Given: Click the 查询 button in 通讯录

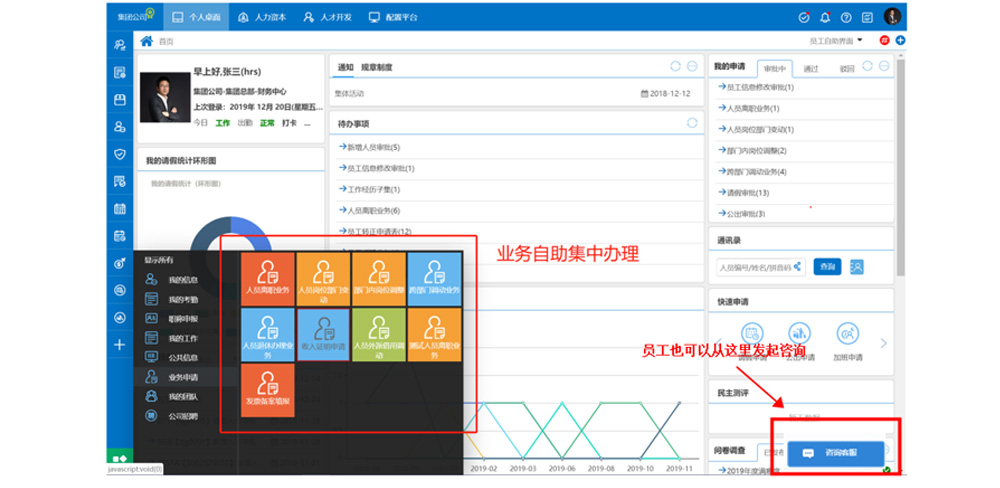Looking at the screenshot, I should (826, 267).
